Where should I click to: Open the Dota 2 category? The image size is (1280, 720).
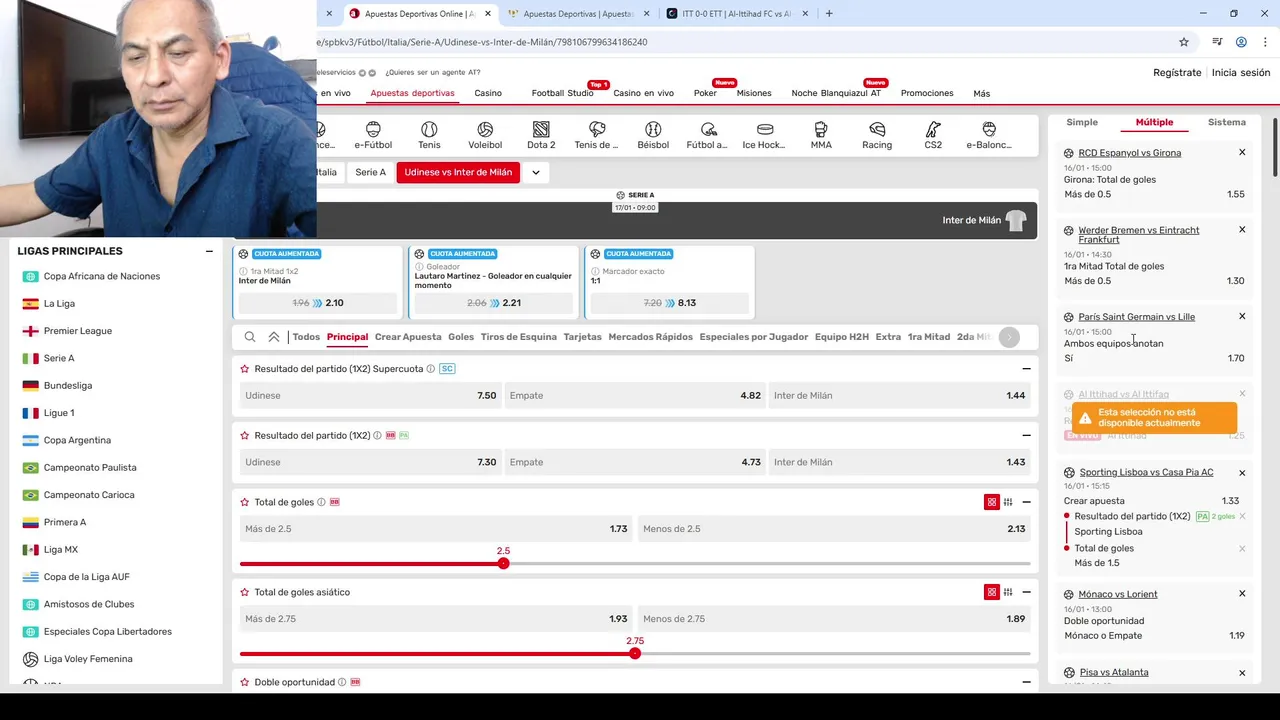pos(541,135)
